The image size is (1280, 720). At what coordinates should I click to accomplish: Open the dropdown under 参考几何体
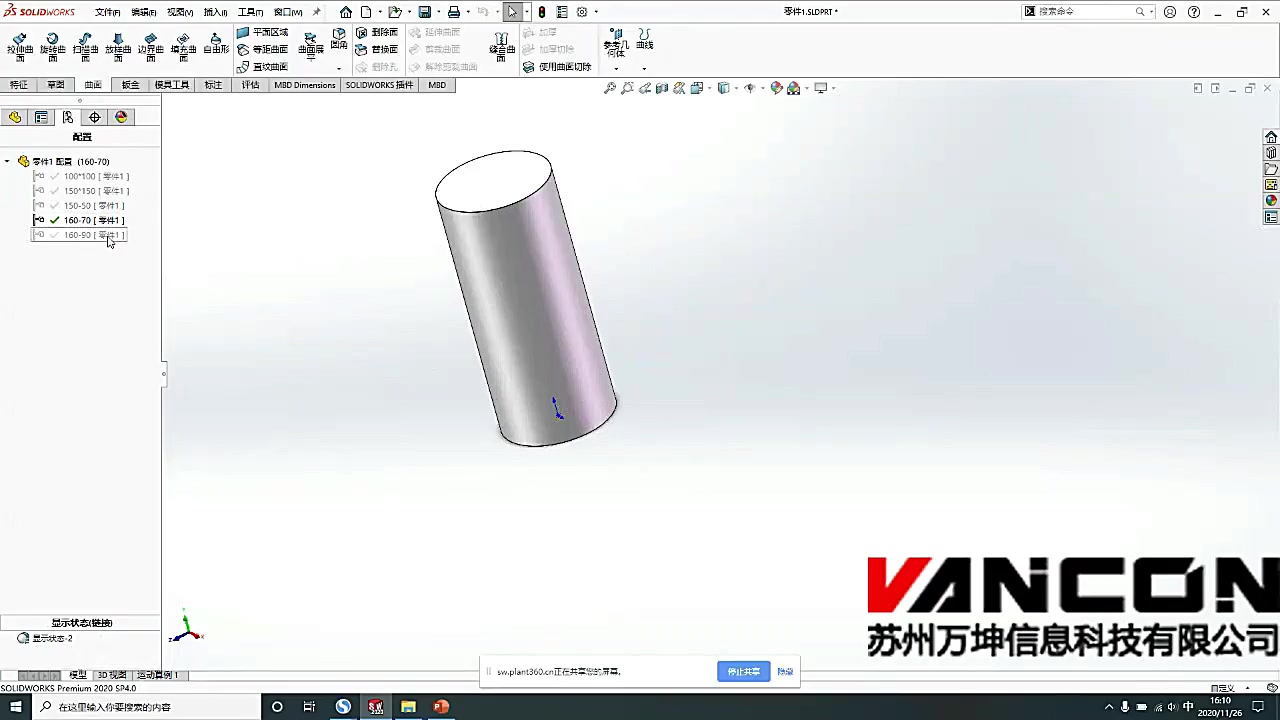tap(616, 69)
